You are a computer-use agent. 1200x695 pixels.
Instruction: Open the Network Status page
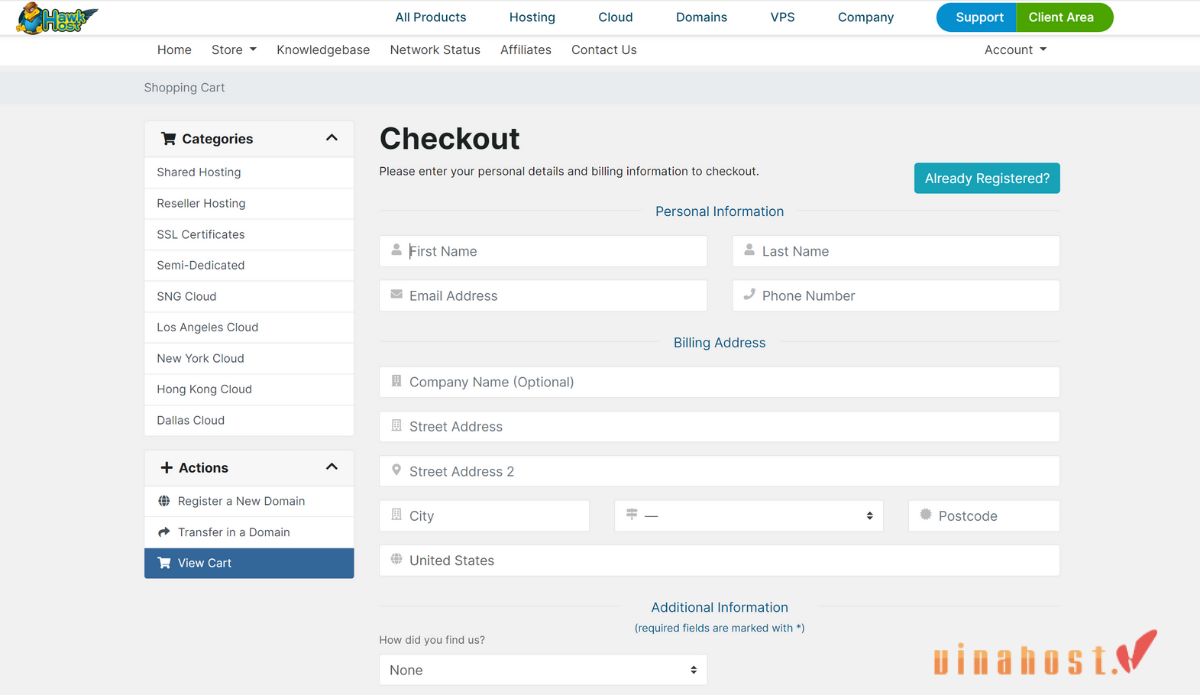click(435, 49)
